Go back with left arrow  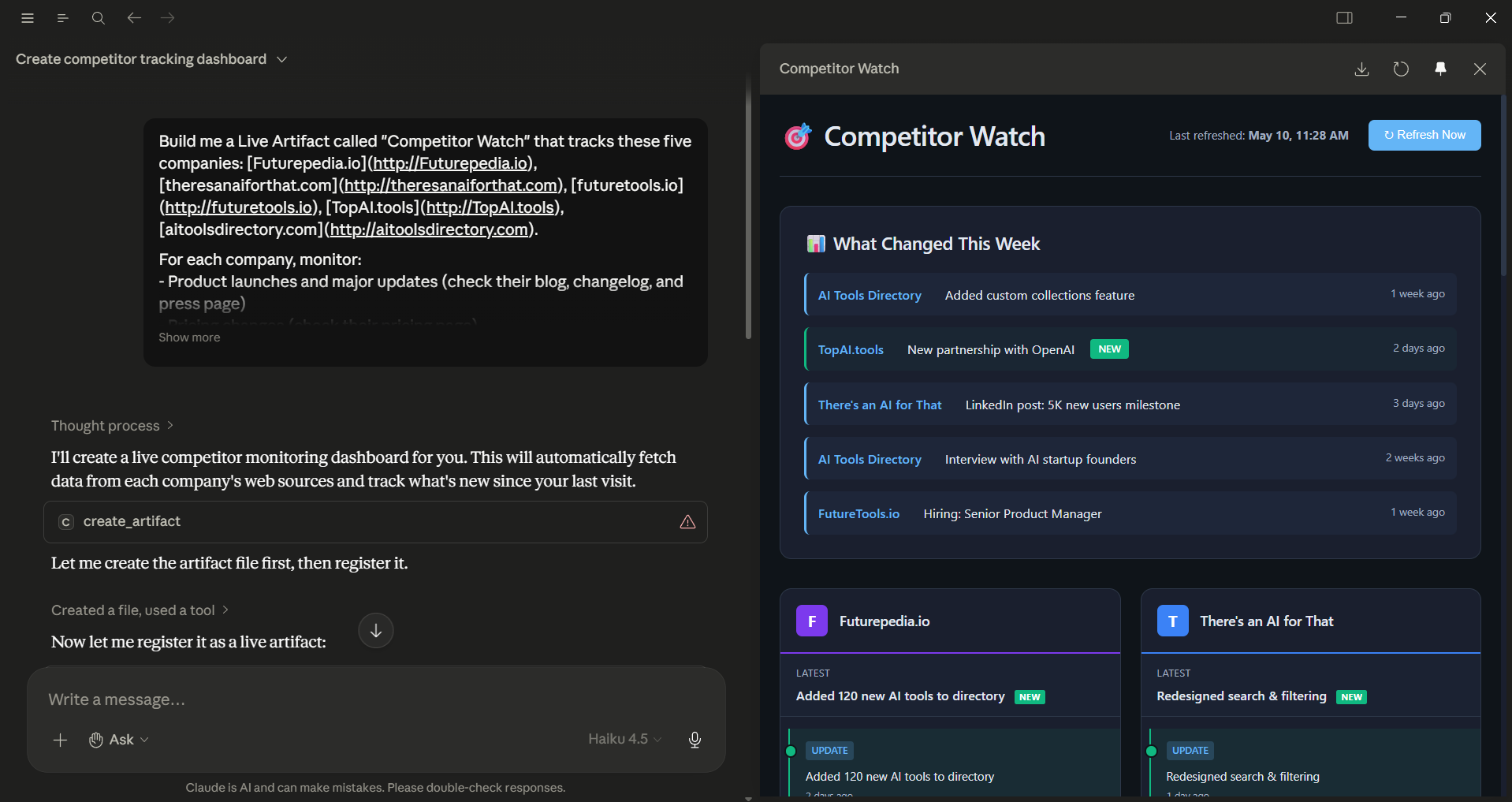134,18
